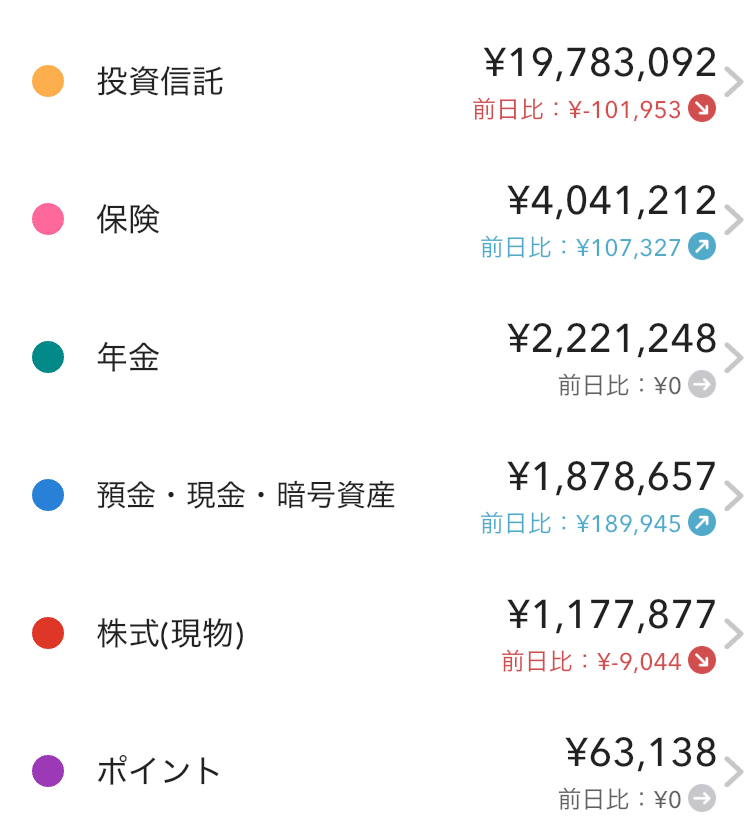The image size is (750, 819).
Task: Select the 投資信託 category label
Action: point(160,81)
